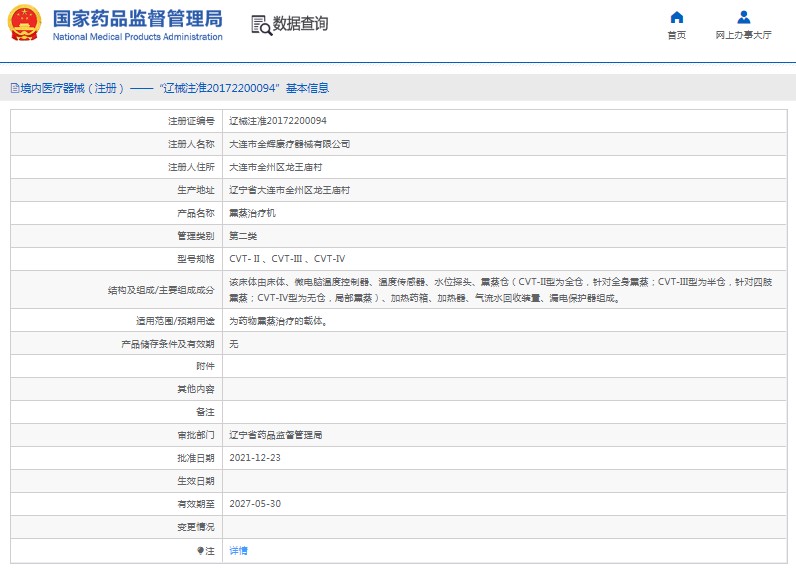Click the 注册证编号 label
796x570 pixels.
pos(191,121)
